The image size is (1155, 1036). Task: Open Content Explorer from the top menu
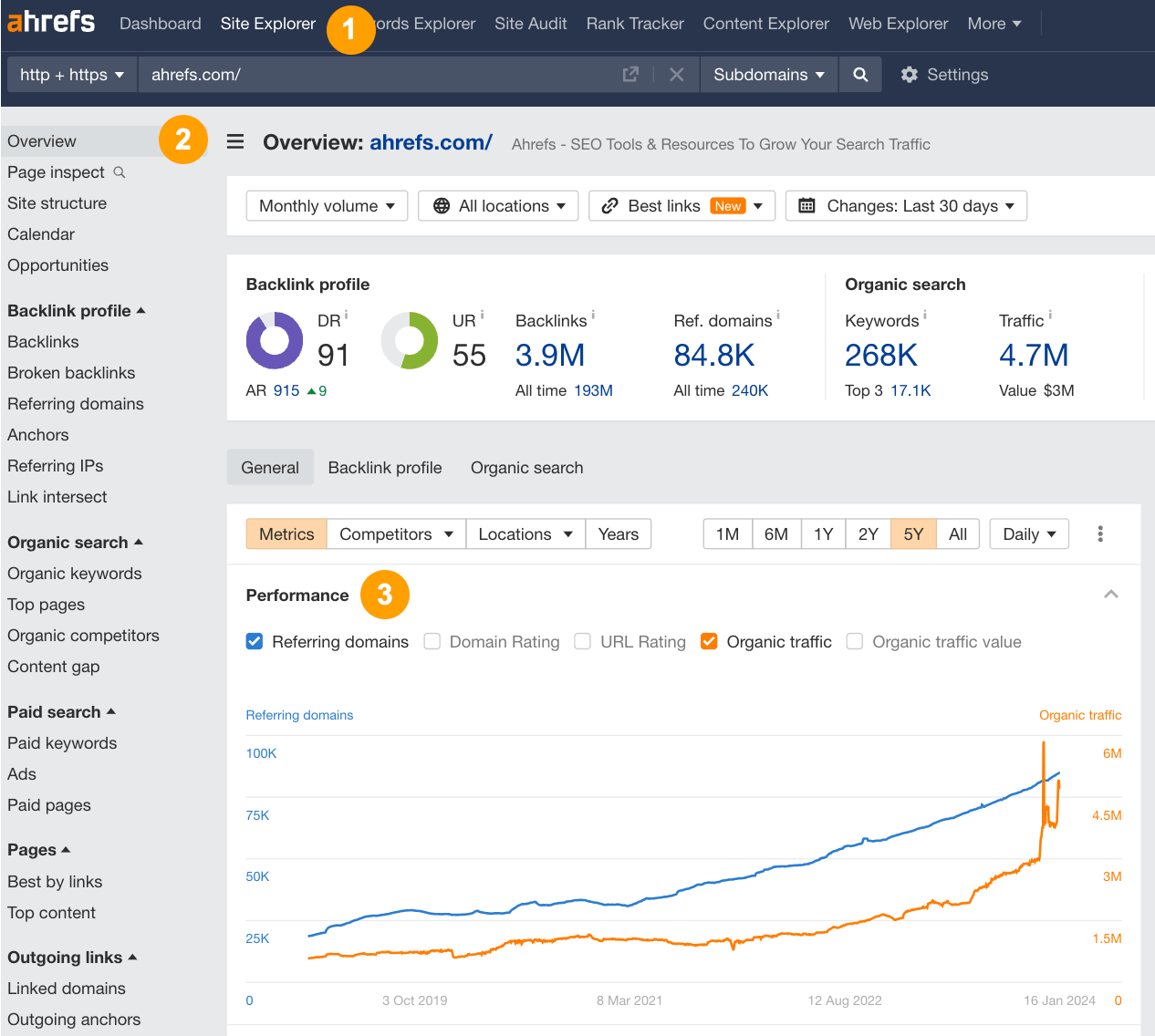(x=765, y=24)
